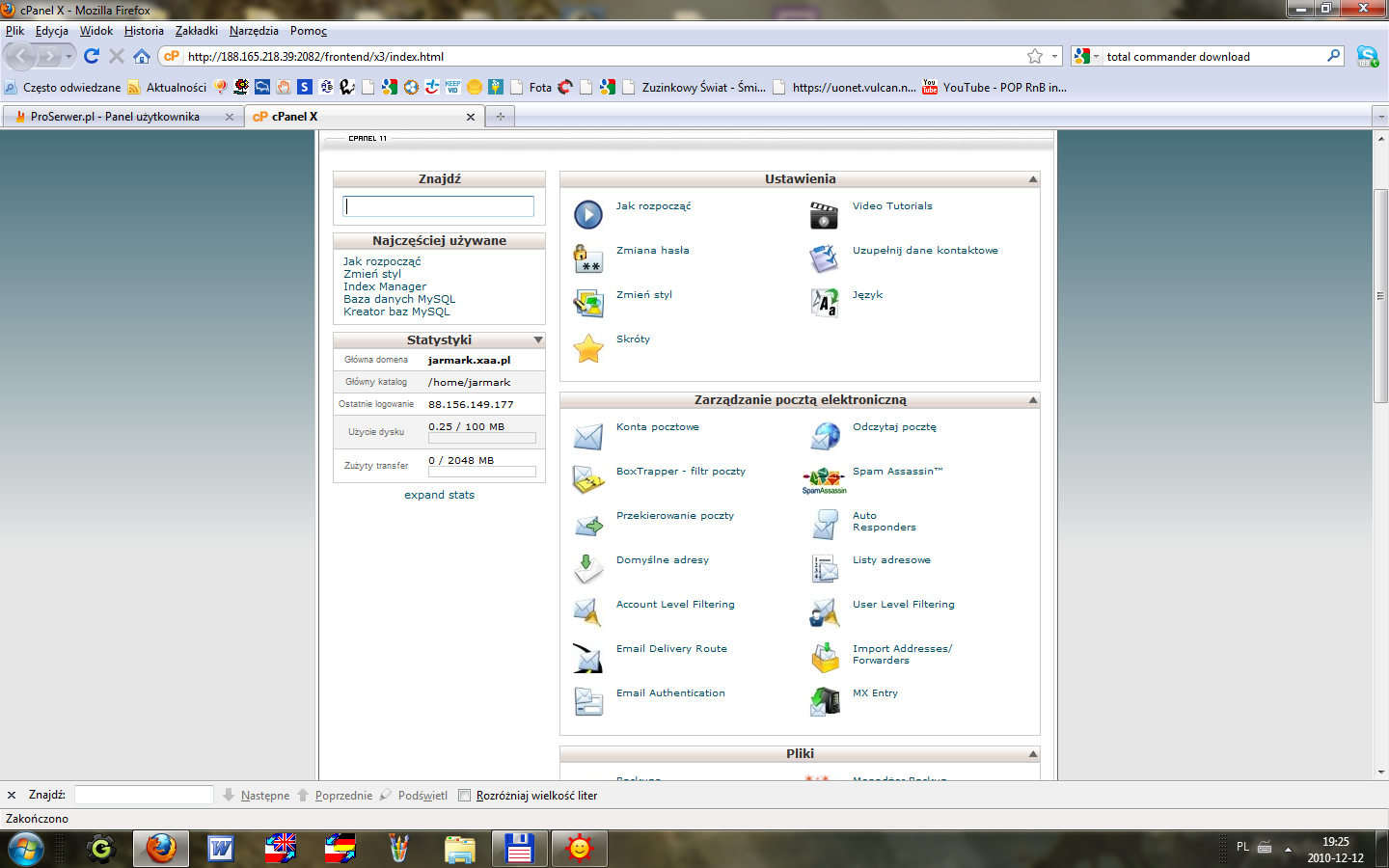Screen dimensions: 1389x868
Task: Open the Listy adresowe icon
Action: tap(824, 569)
